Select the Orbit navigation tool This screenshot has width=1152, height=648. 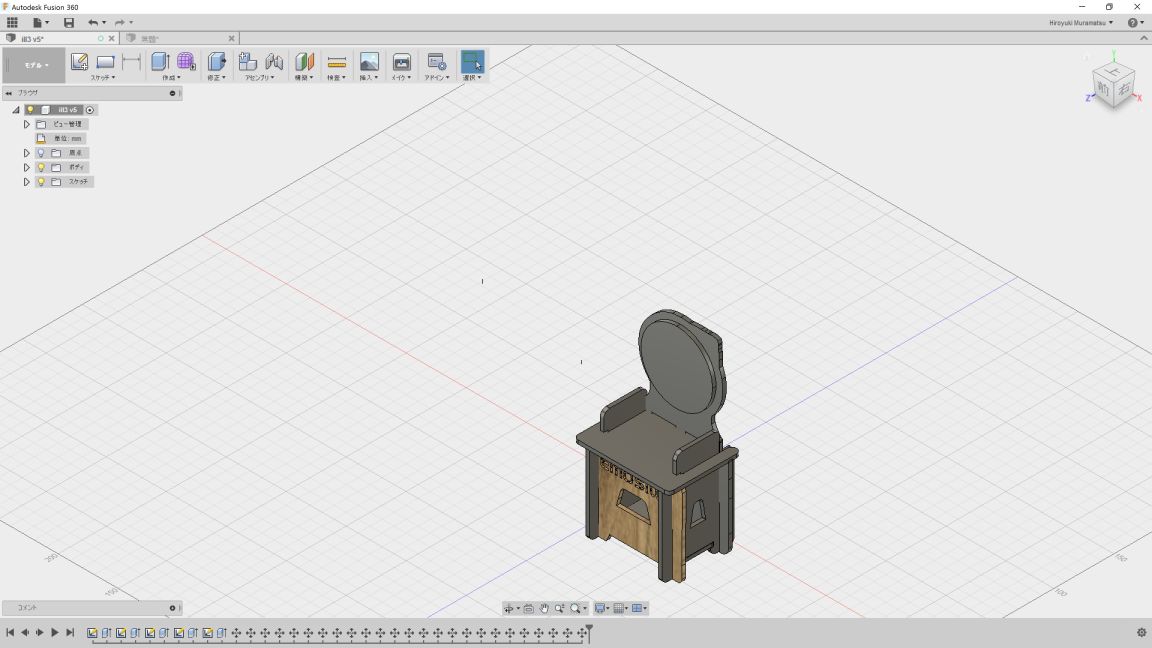point(508,608)
